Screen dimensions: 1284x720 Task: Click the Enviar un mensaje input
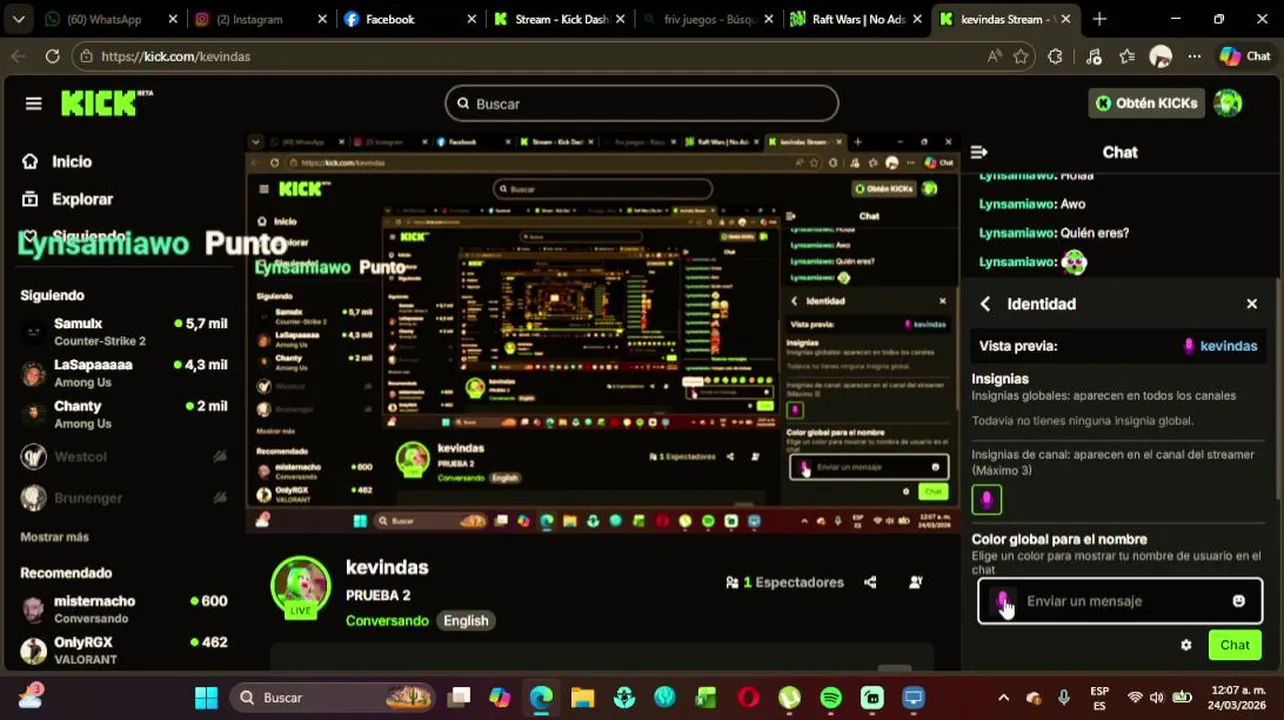[x=1120, y=601]
